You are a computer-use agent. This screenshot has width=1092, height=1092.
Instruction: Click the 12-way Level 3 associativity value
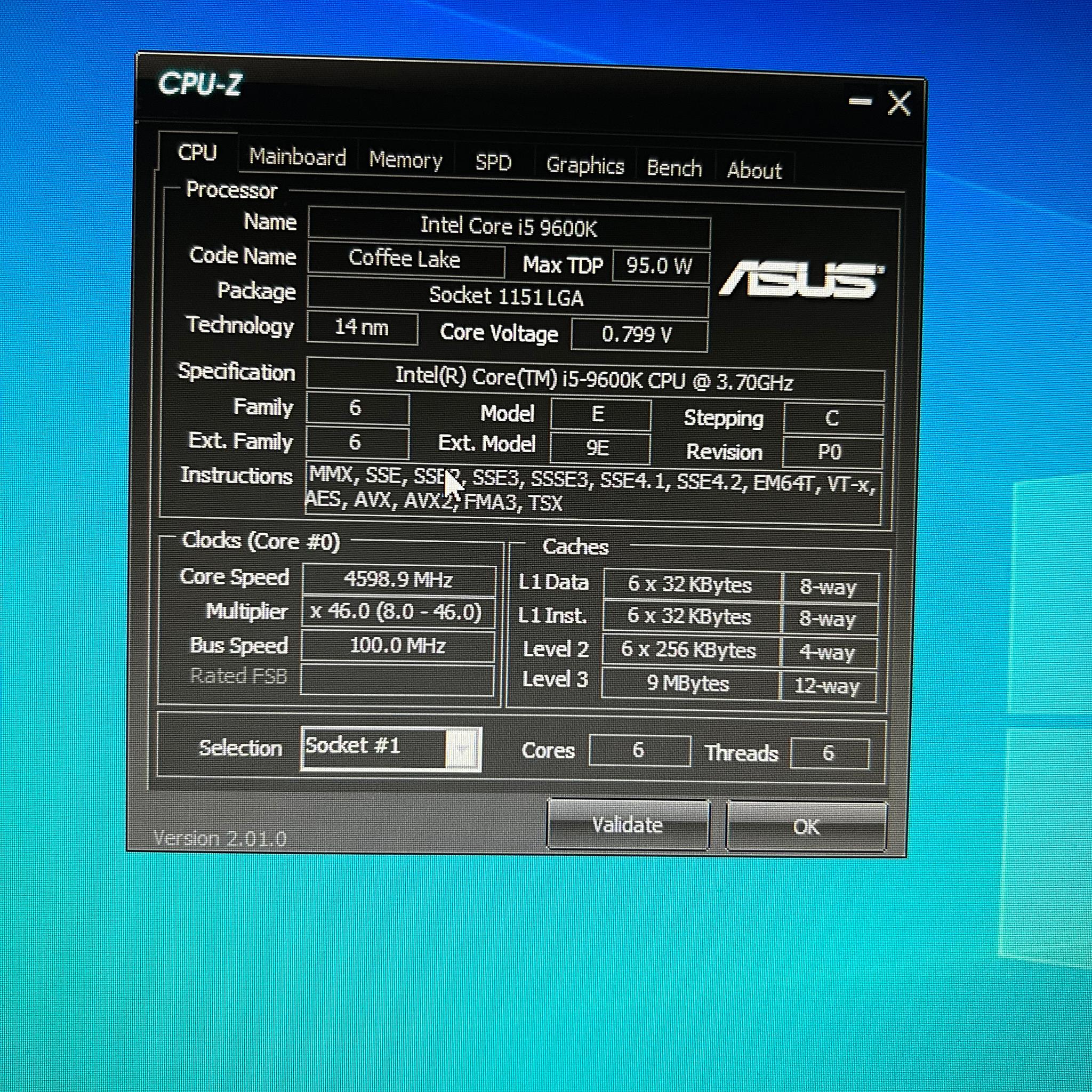(828, 686)
